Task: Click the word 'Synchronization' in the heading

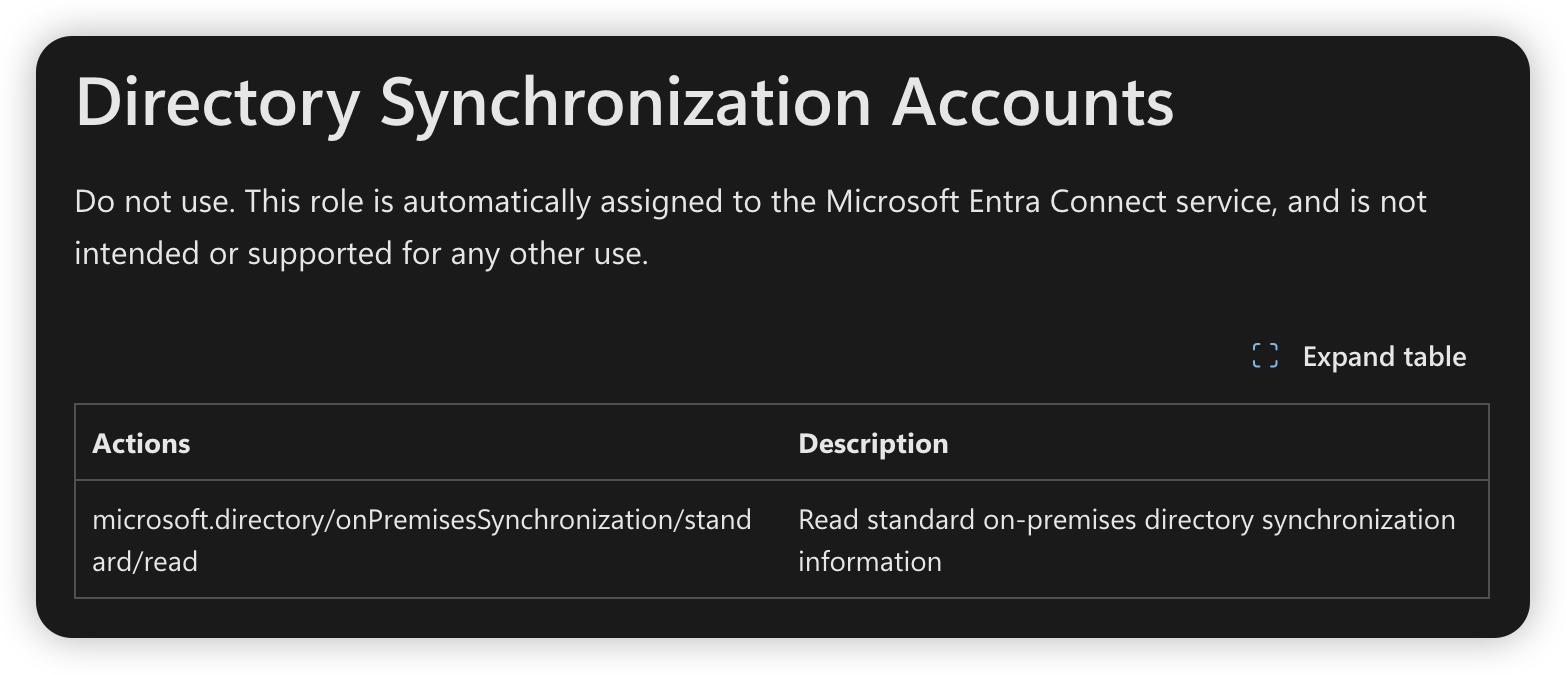Action: point(625,102)
